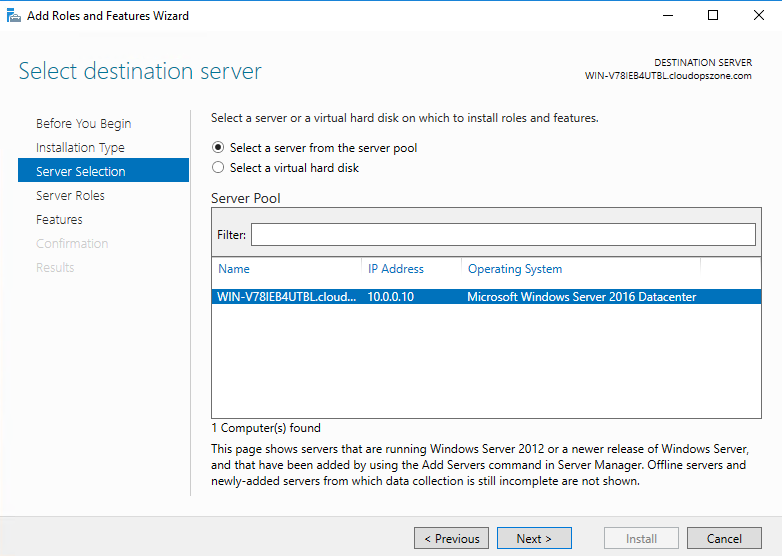This screenshot has height=556, width=782.
Task: Jump to the Server Roles step
Action: point(70,195)
